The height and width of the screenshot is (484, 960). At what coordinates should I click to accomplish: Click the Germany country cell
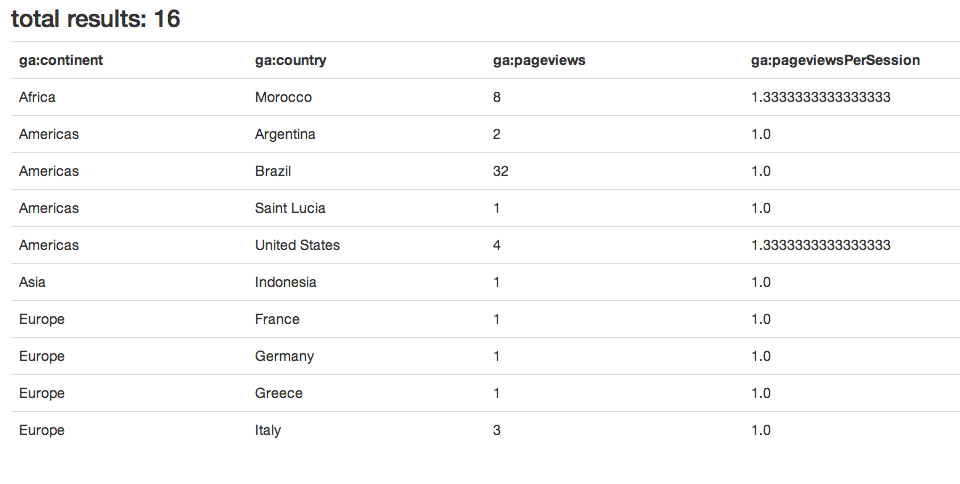[284, 356]
